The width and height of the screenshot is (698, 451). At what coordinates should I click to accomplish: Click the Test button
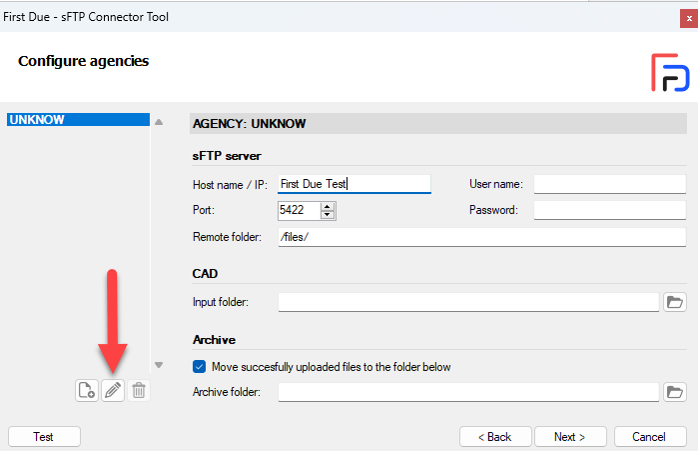pos(44,437)
